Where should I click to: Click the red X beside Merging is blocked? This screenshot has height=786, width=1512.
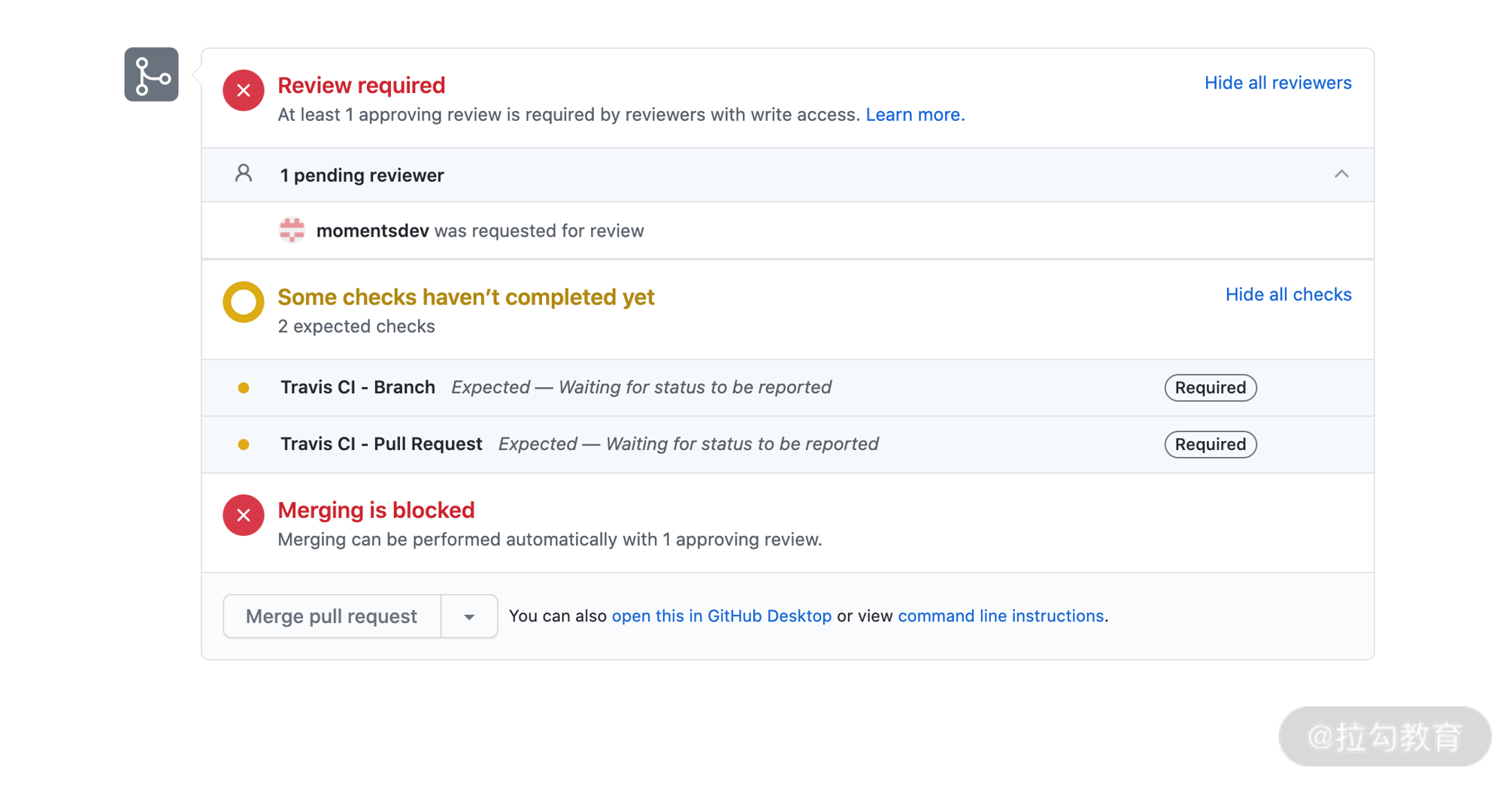coord(243,515)
